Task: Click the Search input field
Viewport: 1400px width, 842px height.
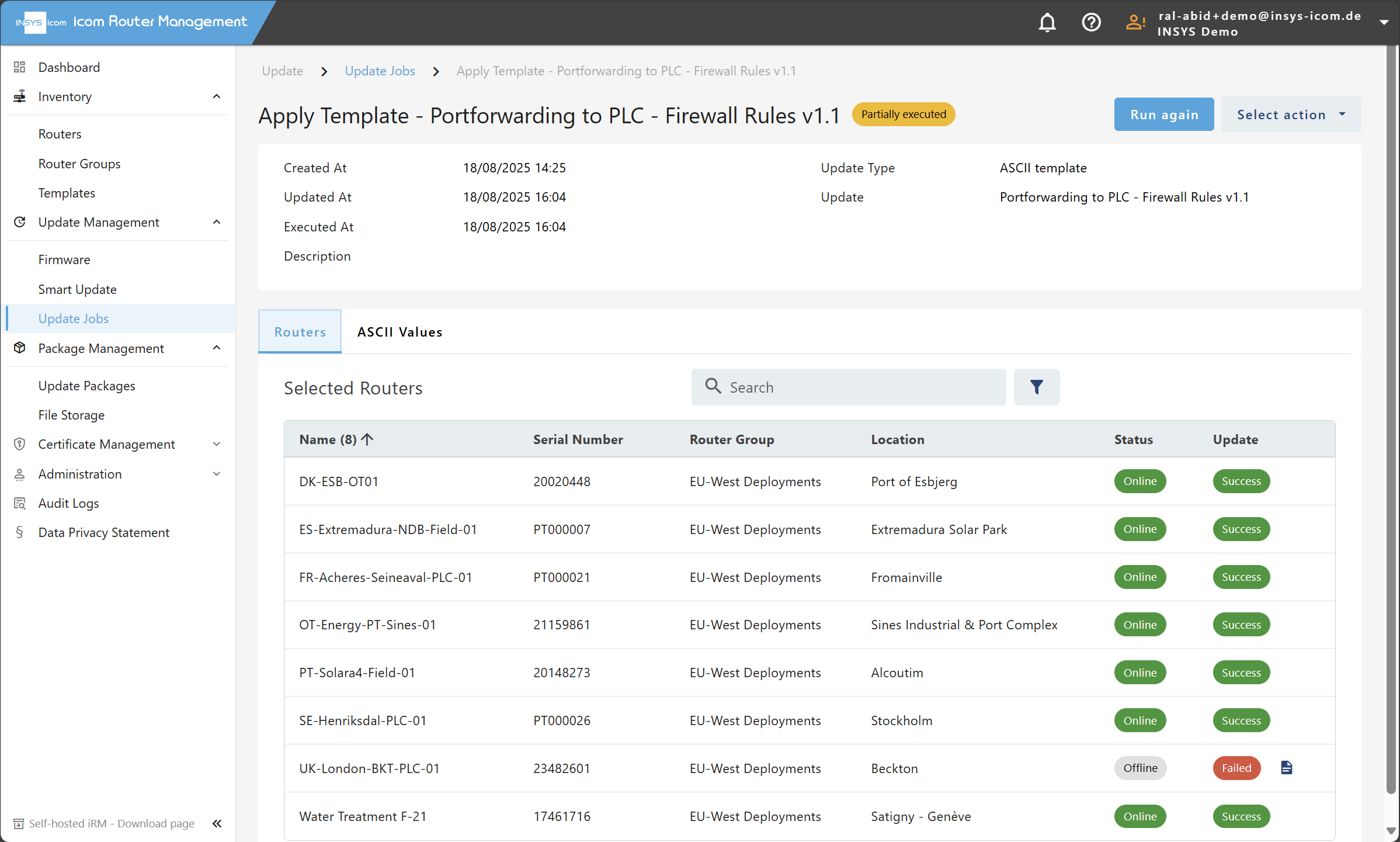Action: click(x=849, y=387)
